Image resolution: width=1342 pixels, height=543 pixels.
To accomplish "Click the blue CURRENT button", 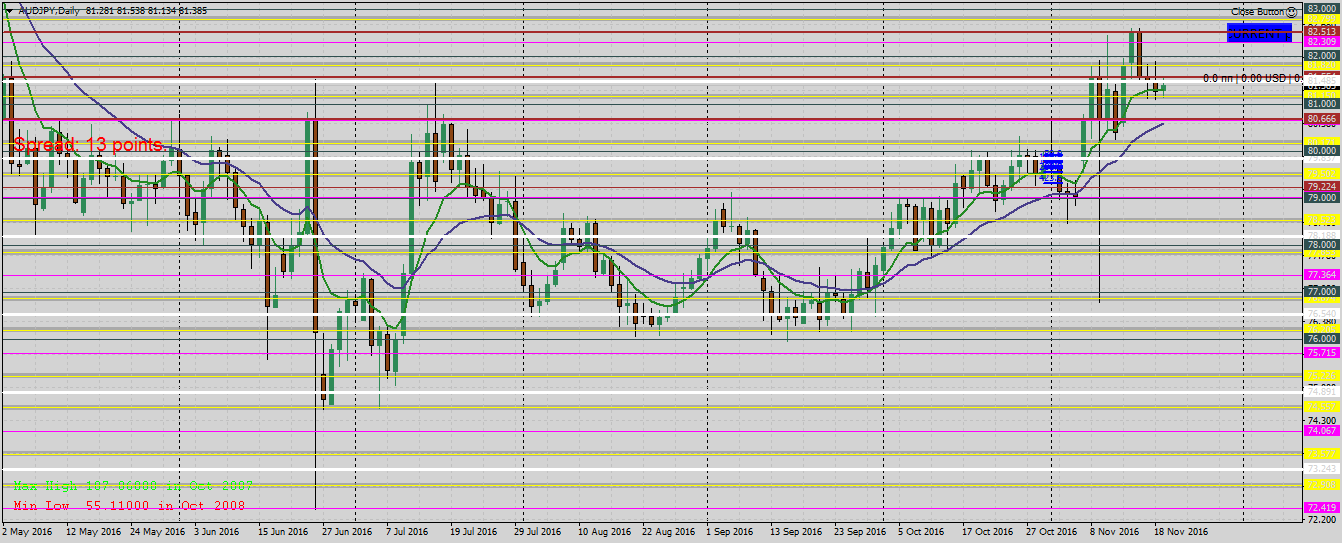I will coord(1259,33).
